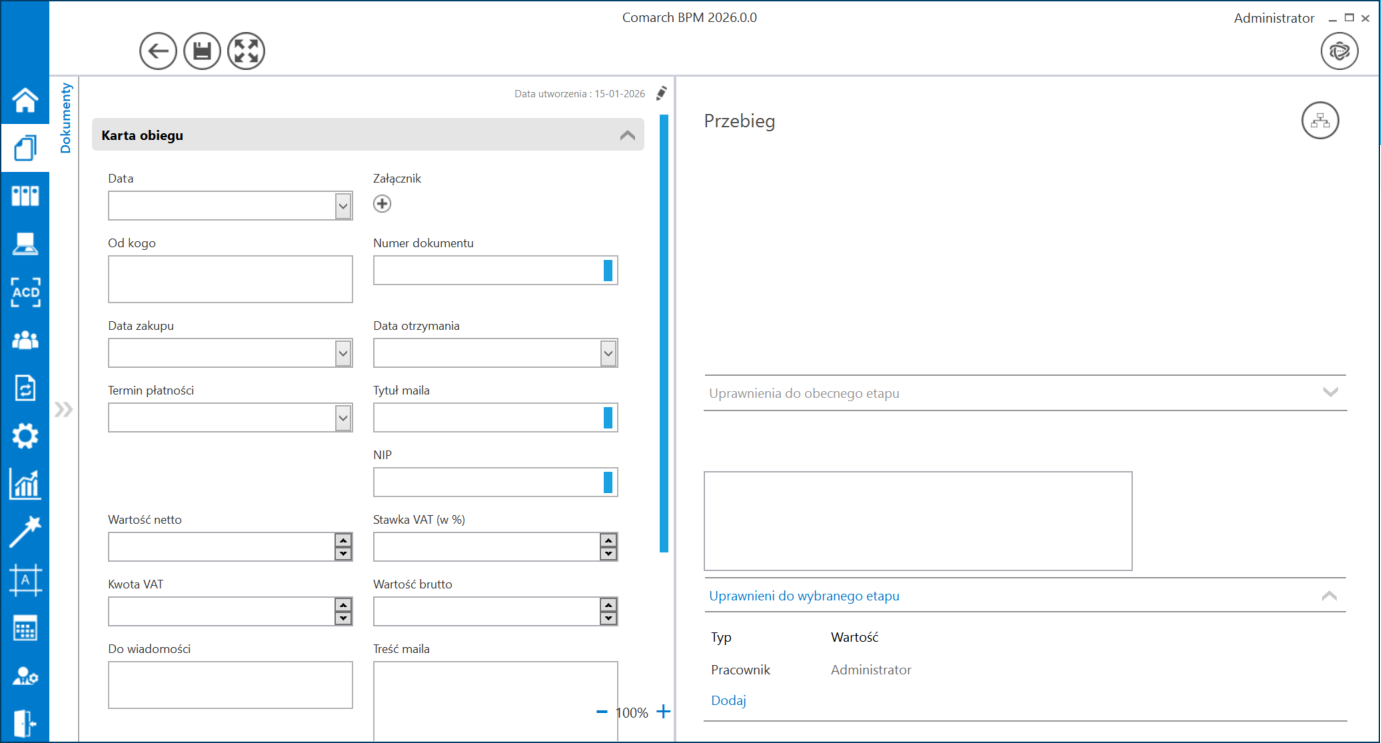Open the ACD module in sidebar

tap(25, 292)
